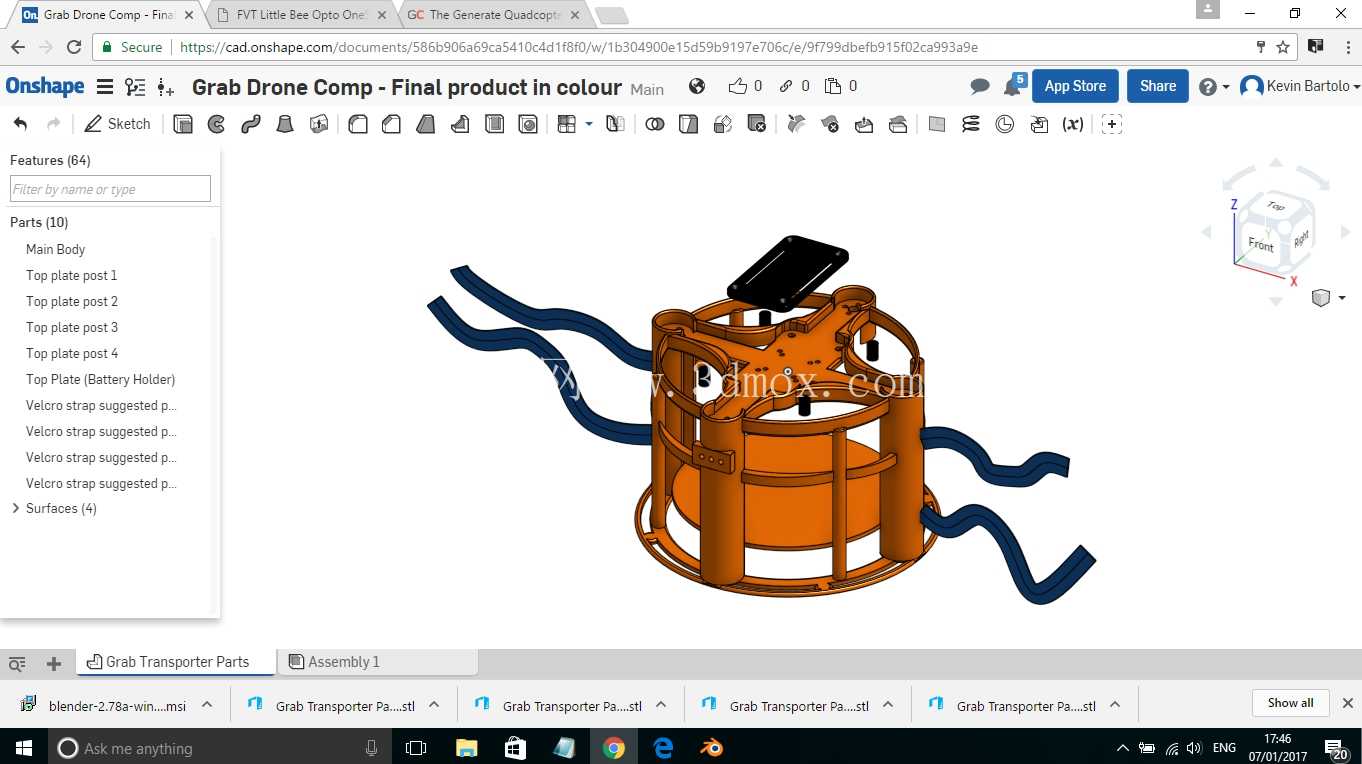Select Top plate post 1
Screen dimensions: 1362x764
[x=72, y=275]
